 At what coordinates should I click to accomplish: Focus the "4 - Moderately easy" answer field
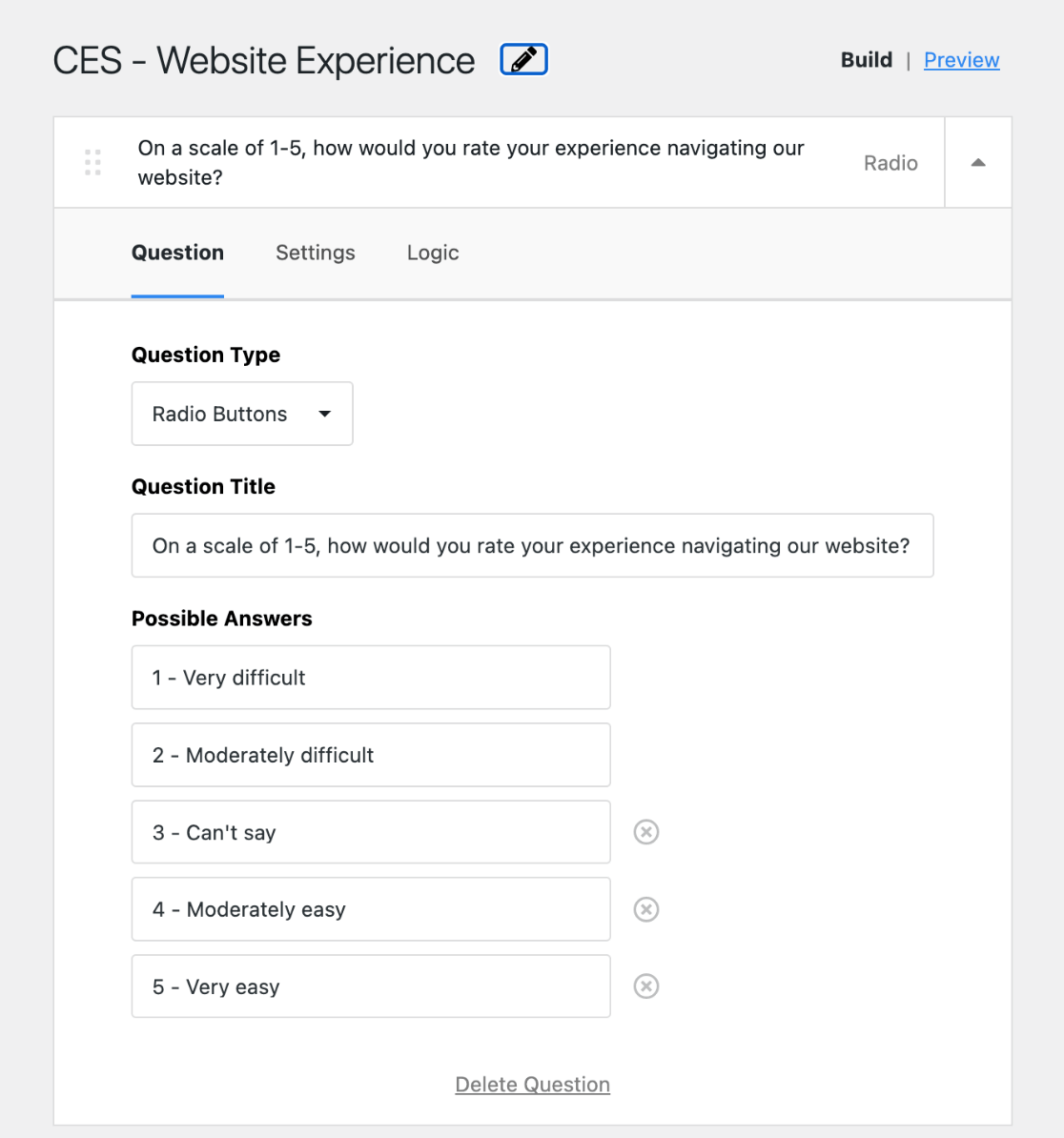(371, 909)
